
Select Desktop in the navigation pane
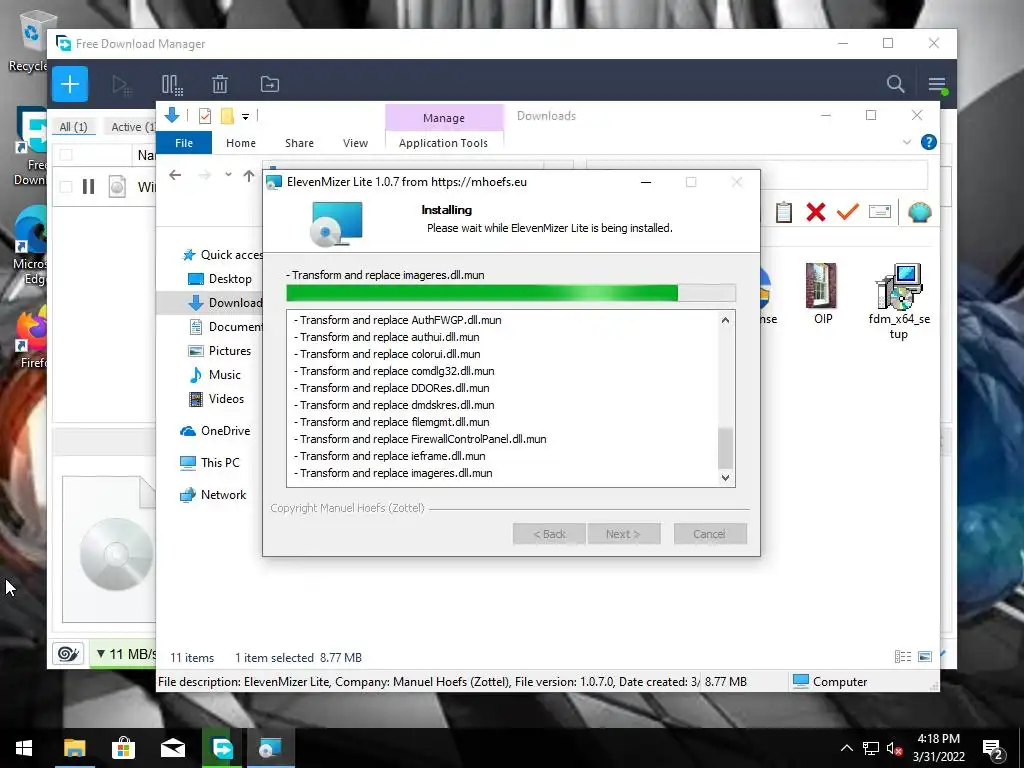coord(220,279)
